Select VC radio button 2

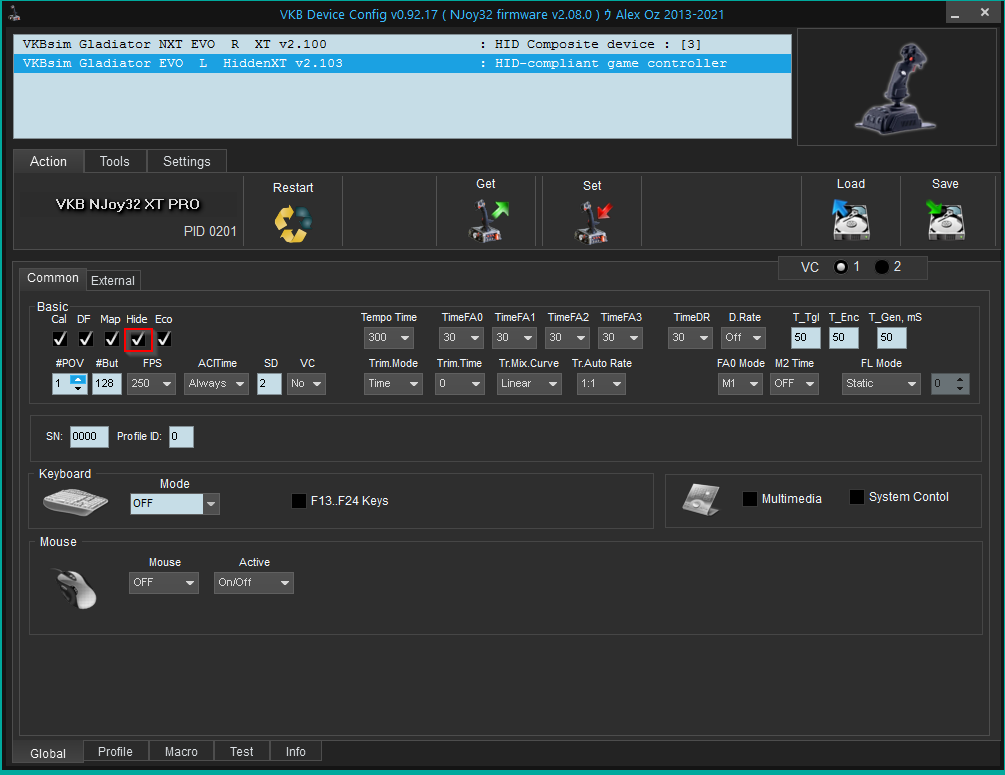point(882,267)
